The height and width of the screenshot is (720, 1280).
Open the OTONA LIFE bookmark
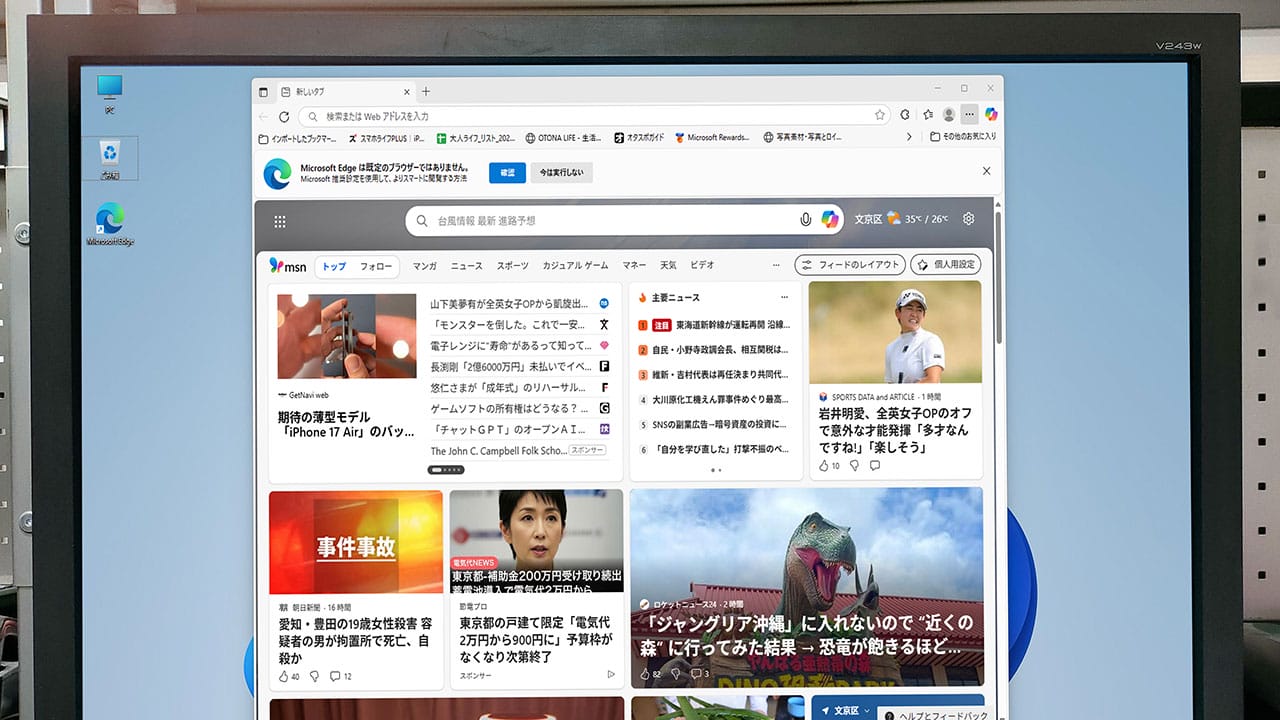click(565, 138)
